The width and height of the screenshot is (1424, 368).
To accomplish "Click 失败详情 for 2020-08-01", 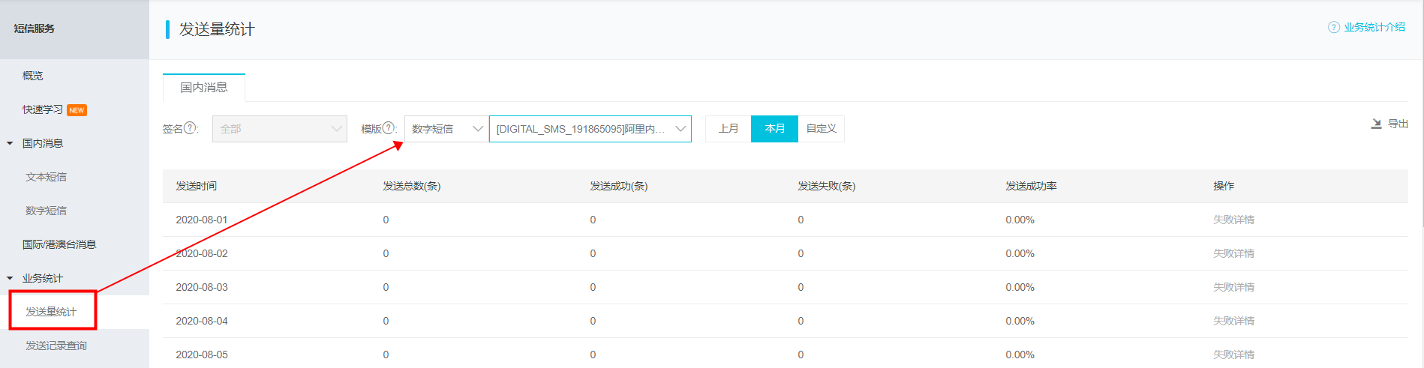I will point(1233,219).
